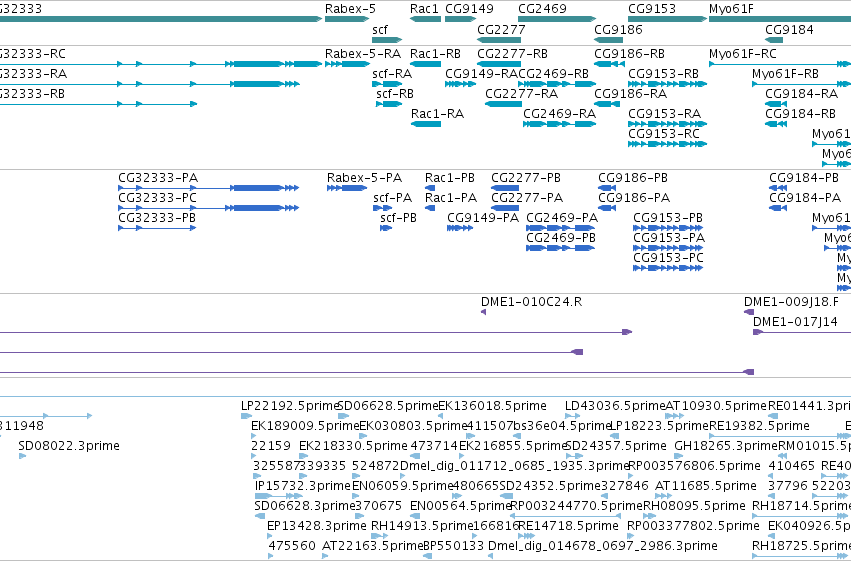The width and height of the screenshot is (851, 561).
Task: Select the CG9186 gene label
Action: click(x=618, y=29)
